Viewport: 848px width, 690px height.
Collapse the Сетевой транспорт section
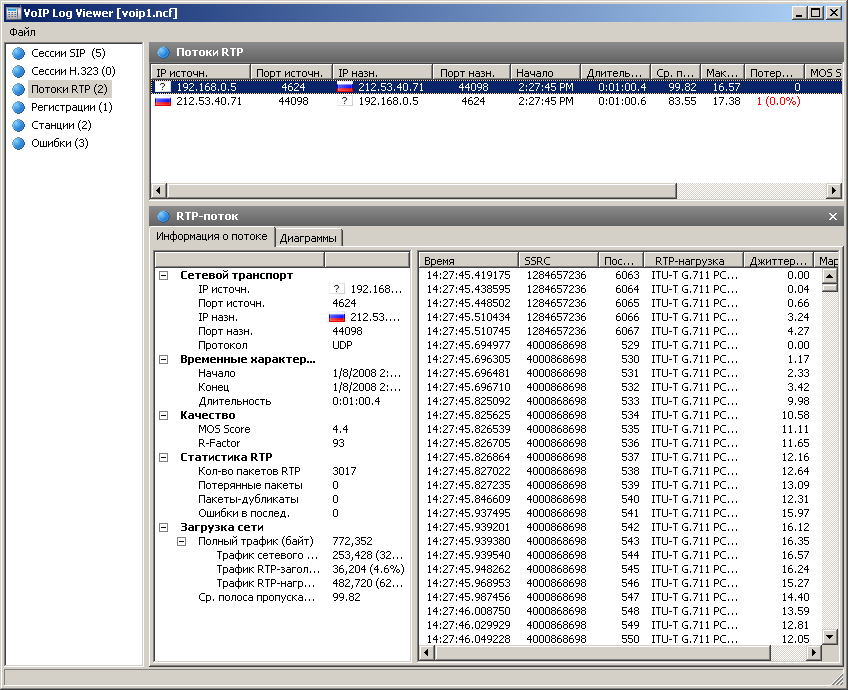(163, 275)
